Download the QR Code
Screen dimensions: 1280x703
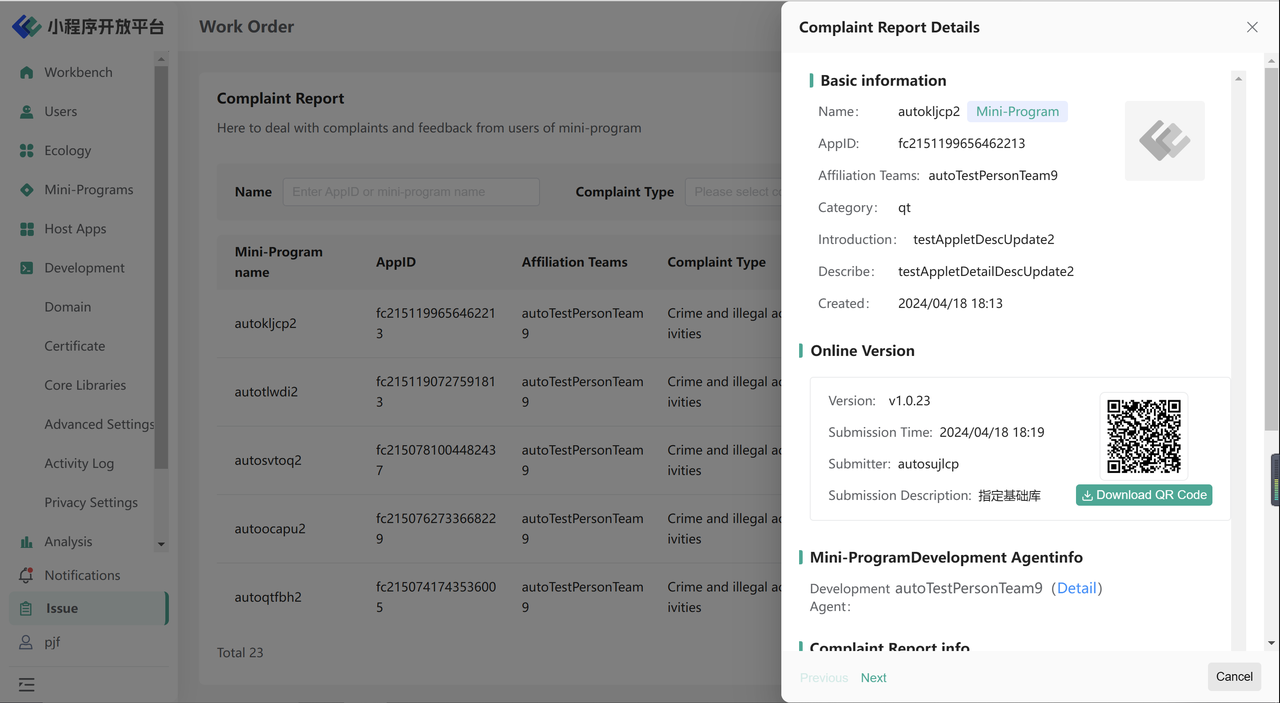tap(1144, 495)
